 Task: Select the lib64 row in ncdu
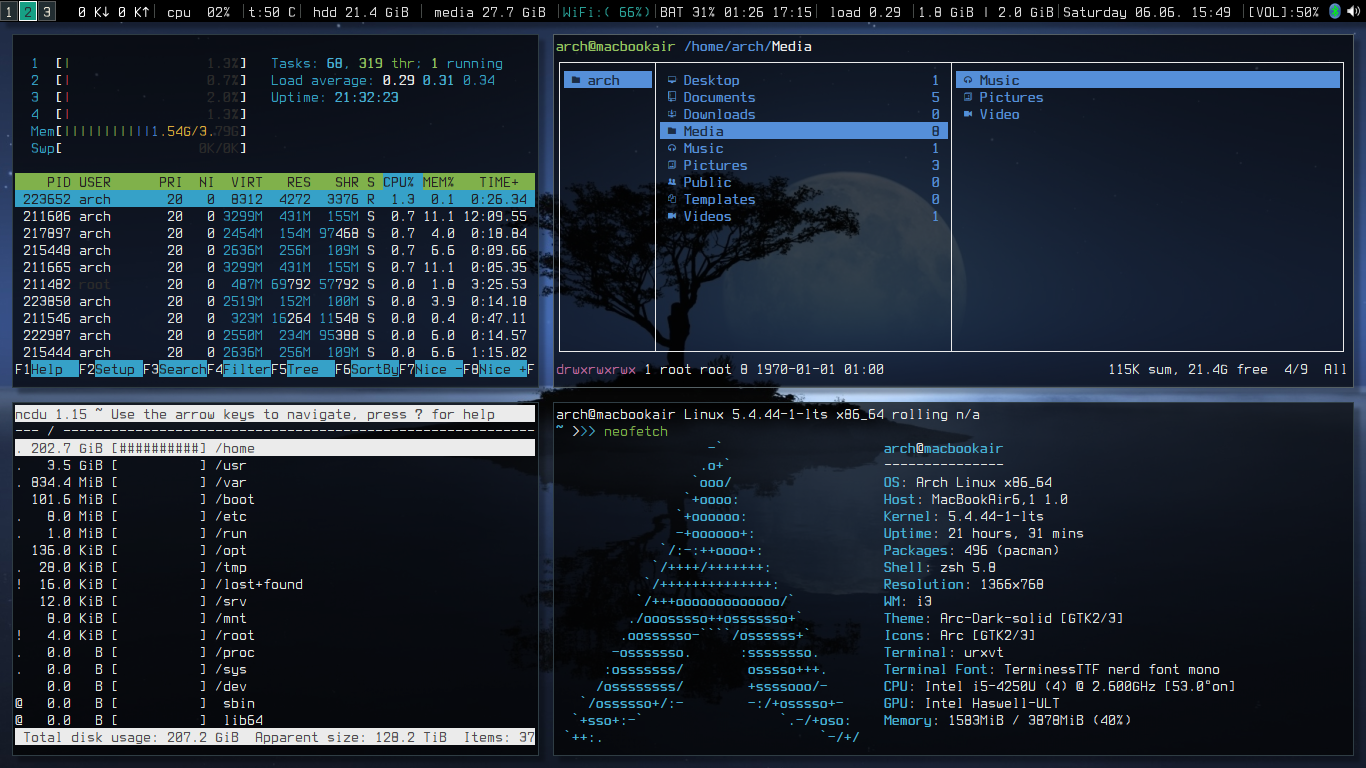click(275, 720)
